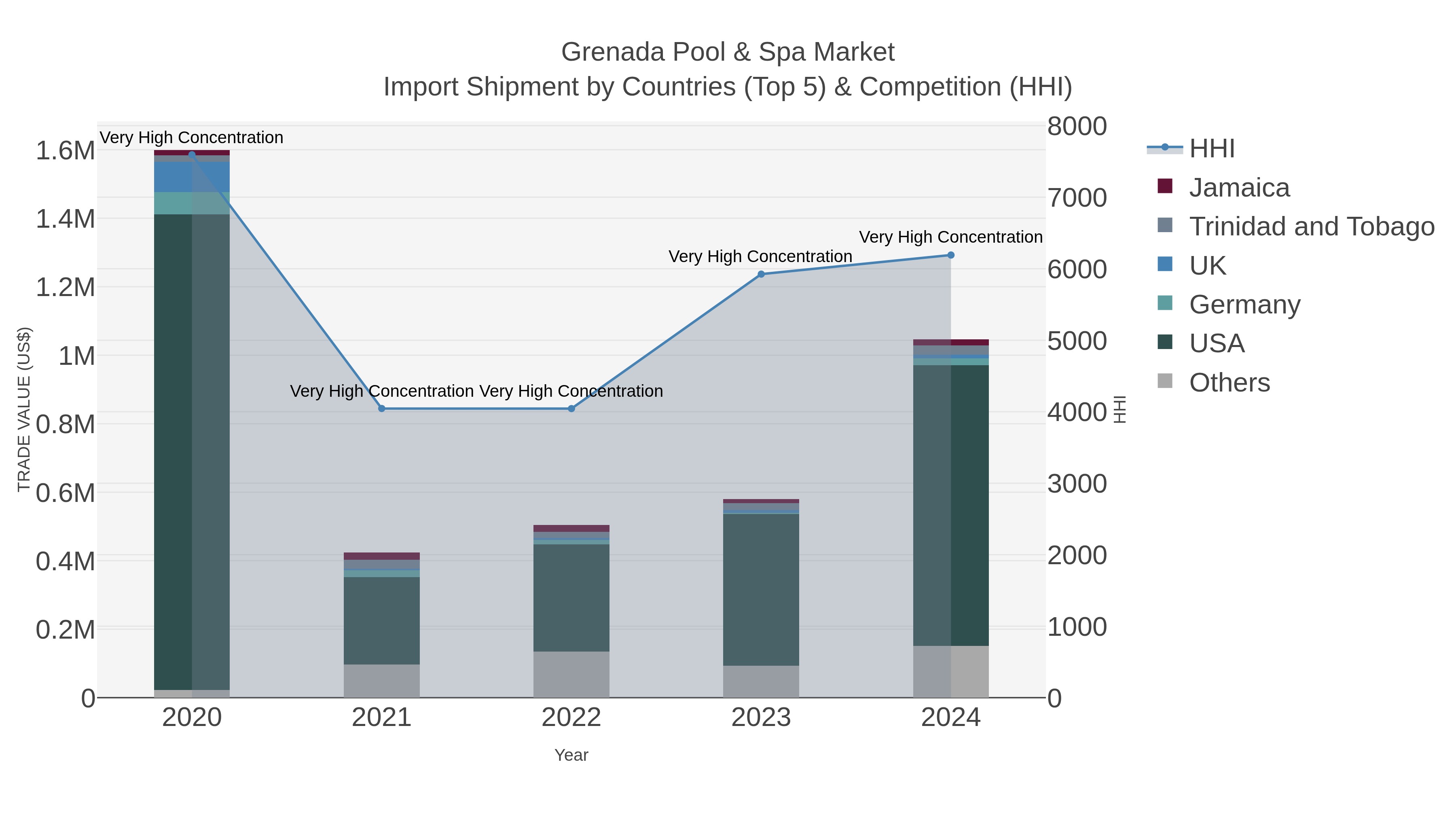Click the 1.6M trade value axis tick
Screen dimensions: 1456x819
[x=65, y=151]
